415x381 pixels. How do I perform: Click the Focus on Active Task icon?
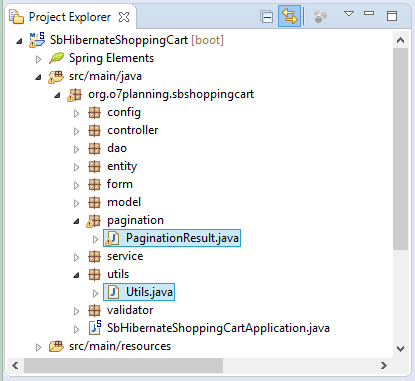pos(320,16)
